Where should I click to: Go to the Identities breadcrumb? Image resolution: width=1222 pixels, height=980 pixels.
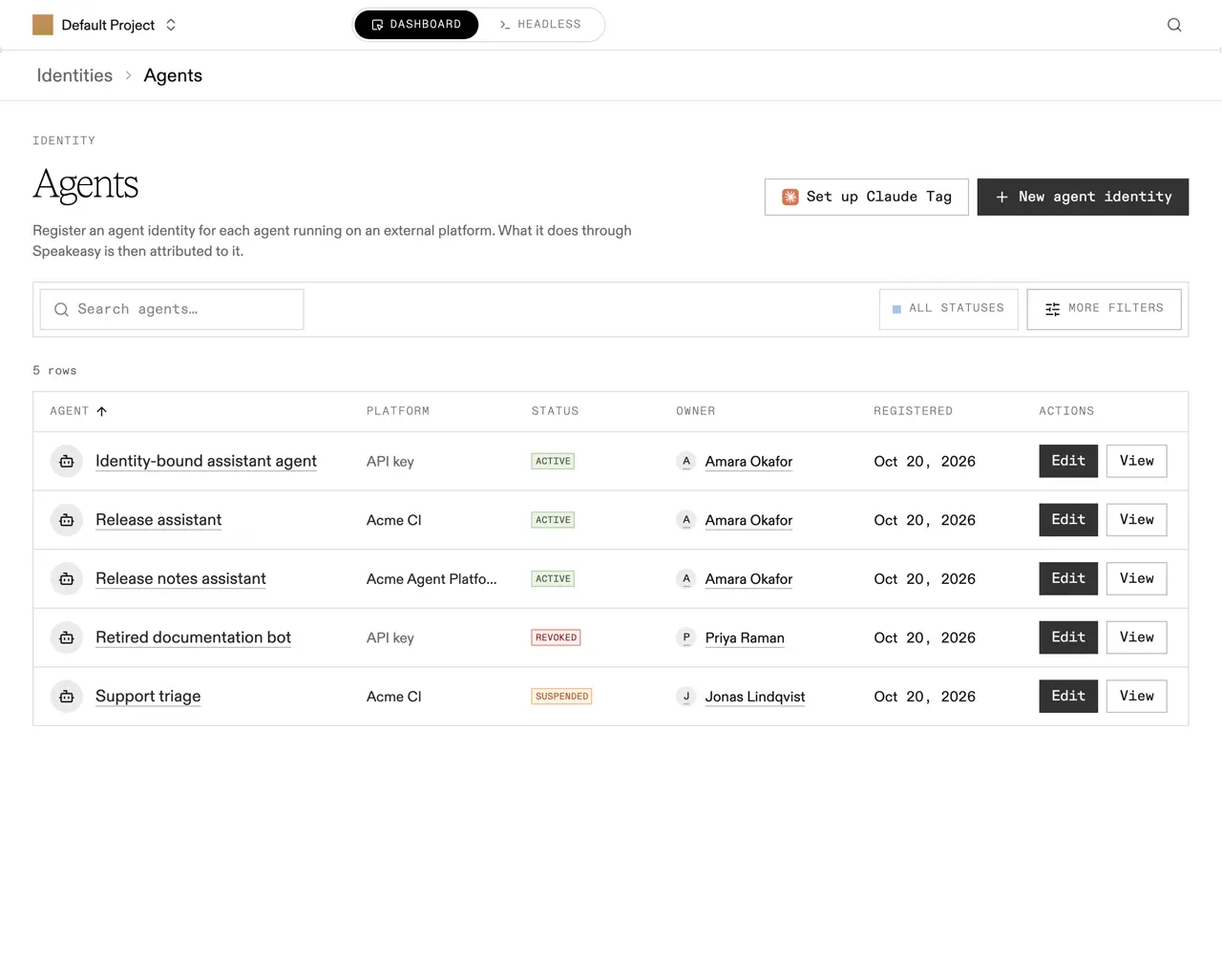coord(74,75)
